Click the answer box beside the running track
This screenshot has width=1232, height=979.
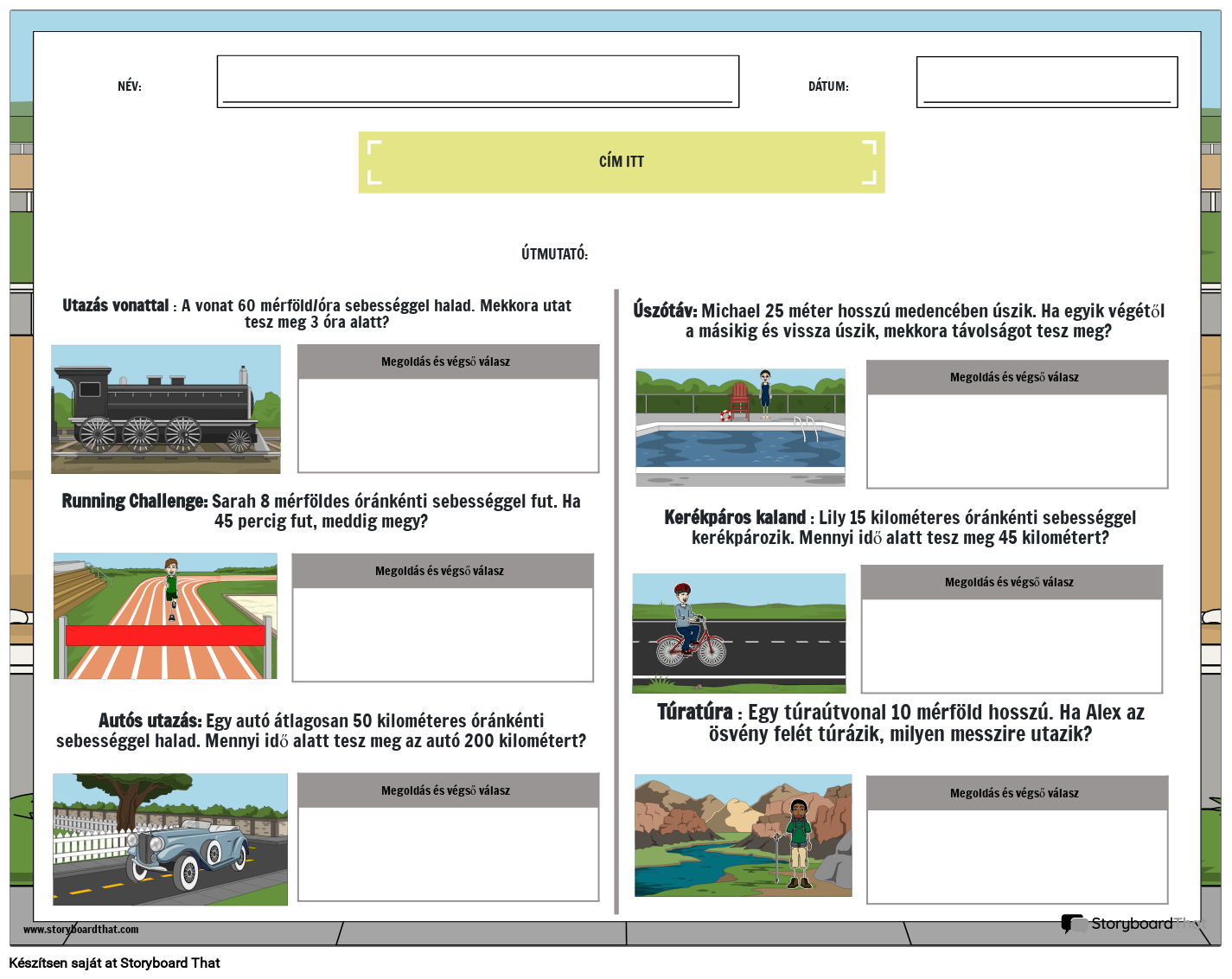tap(443, 634)
